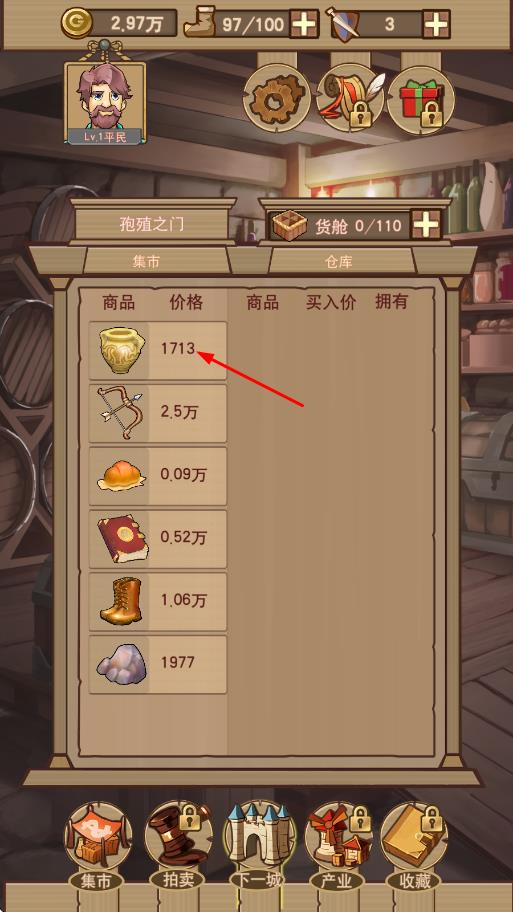Select the leather boots item 1.06万

click(x=158, y=601)
